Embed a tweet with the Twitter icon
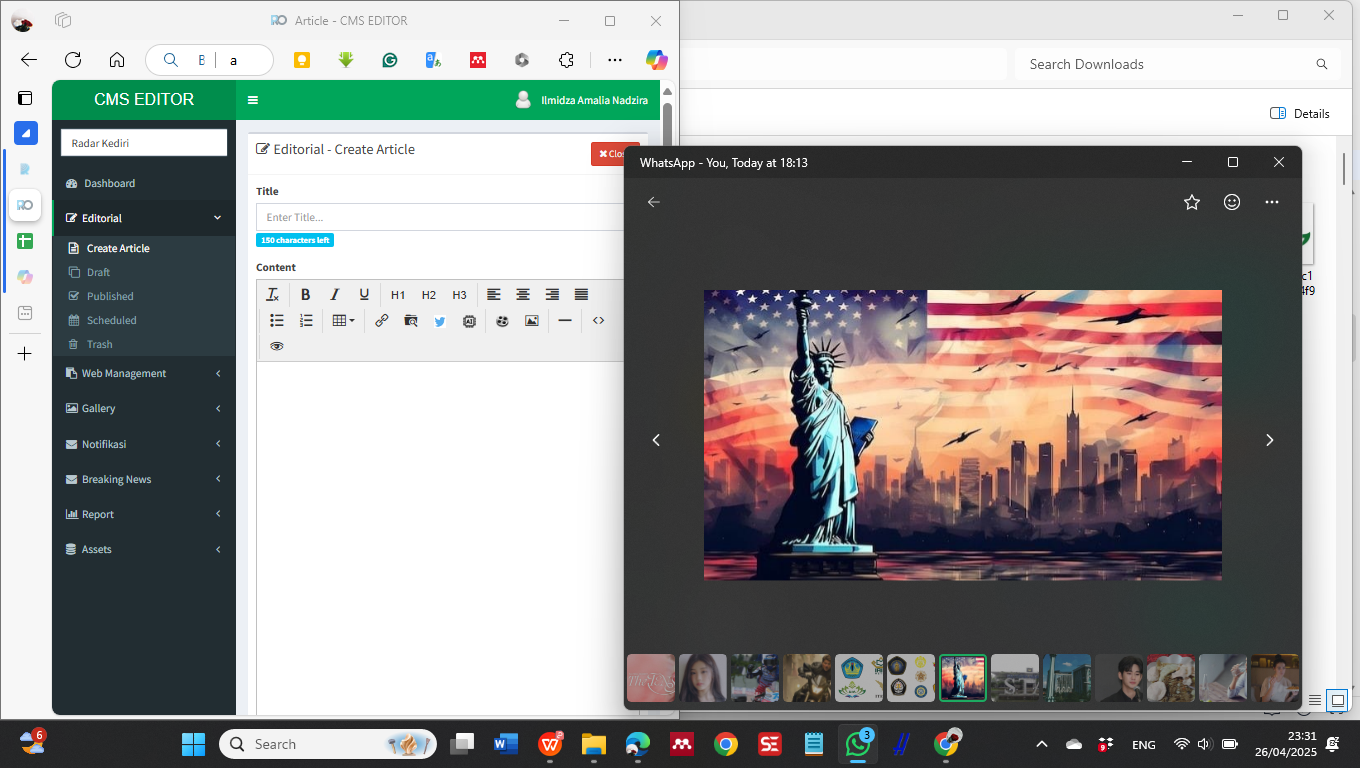 tap(440, 321)
